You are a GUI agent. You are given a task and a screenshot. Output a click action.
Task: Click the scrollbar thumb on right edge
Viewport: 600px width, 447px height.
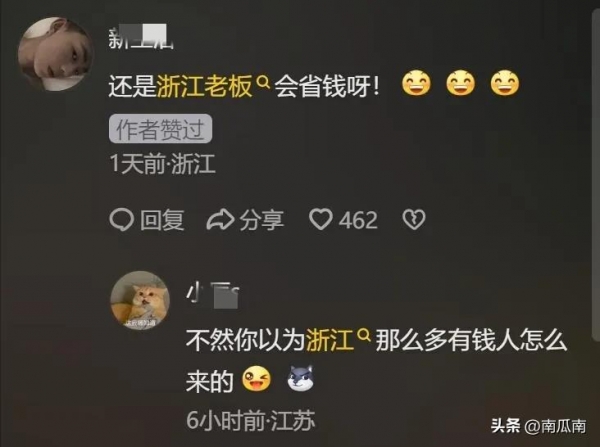point(596,175)
